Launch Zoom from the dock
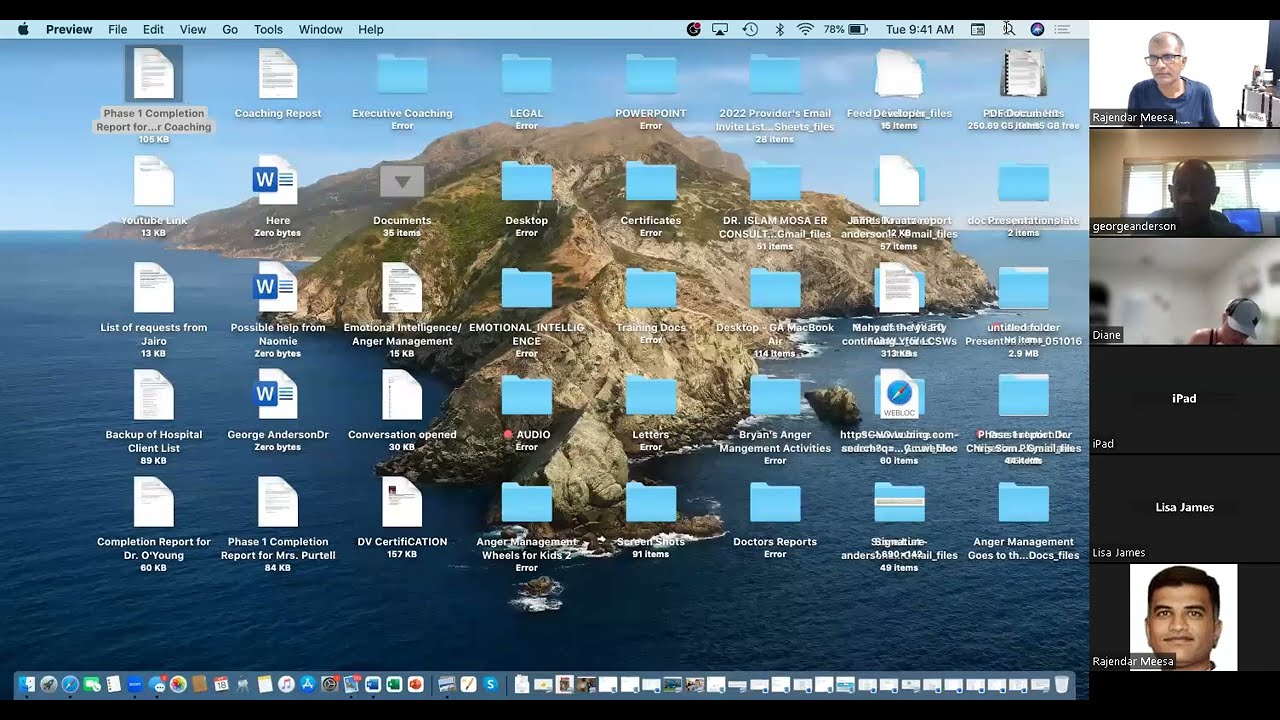This screenshot has height=720, width=1280. (x=135, y=685)
